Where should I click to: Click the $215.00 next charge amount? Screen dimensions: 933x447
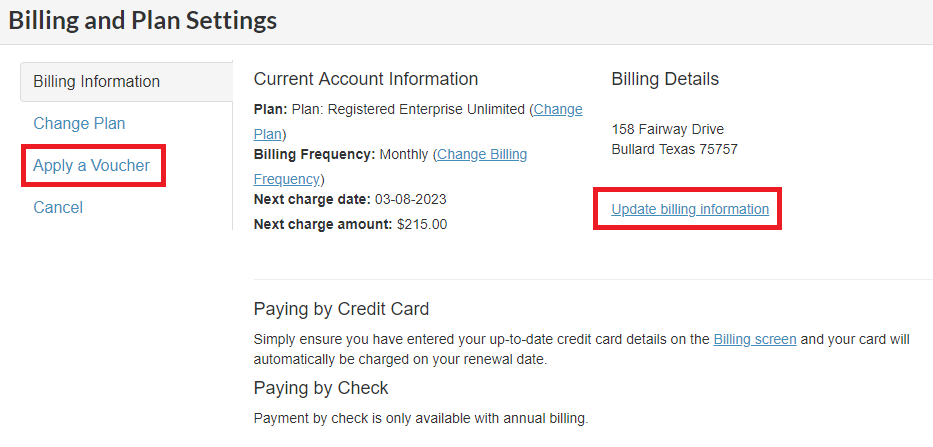[422, 224]
